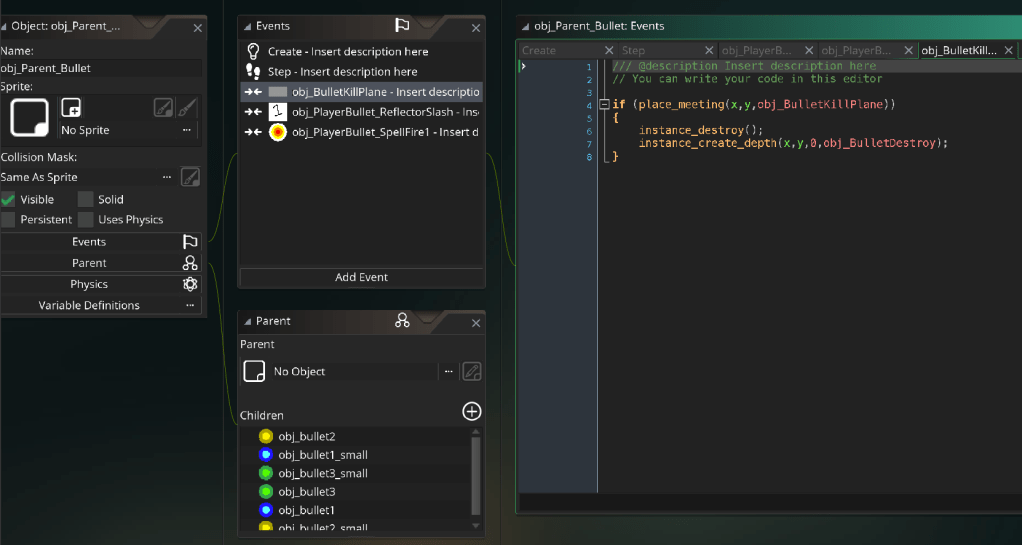Open the Variable Definitions button
This screenshot has width=1022, height=545.
tap(90, 305)
